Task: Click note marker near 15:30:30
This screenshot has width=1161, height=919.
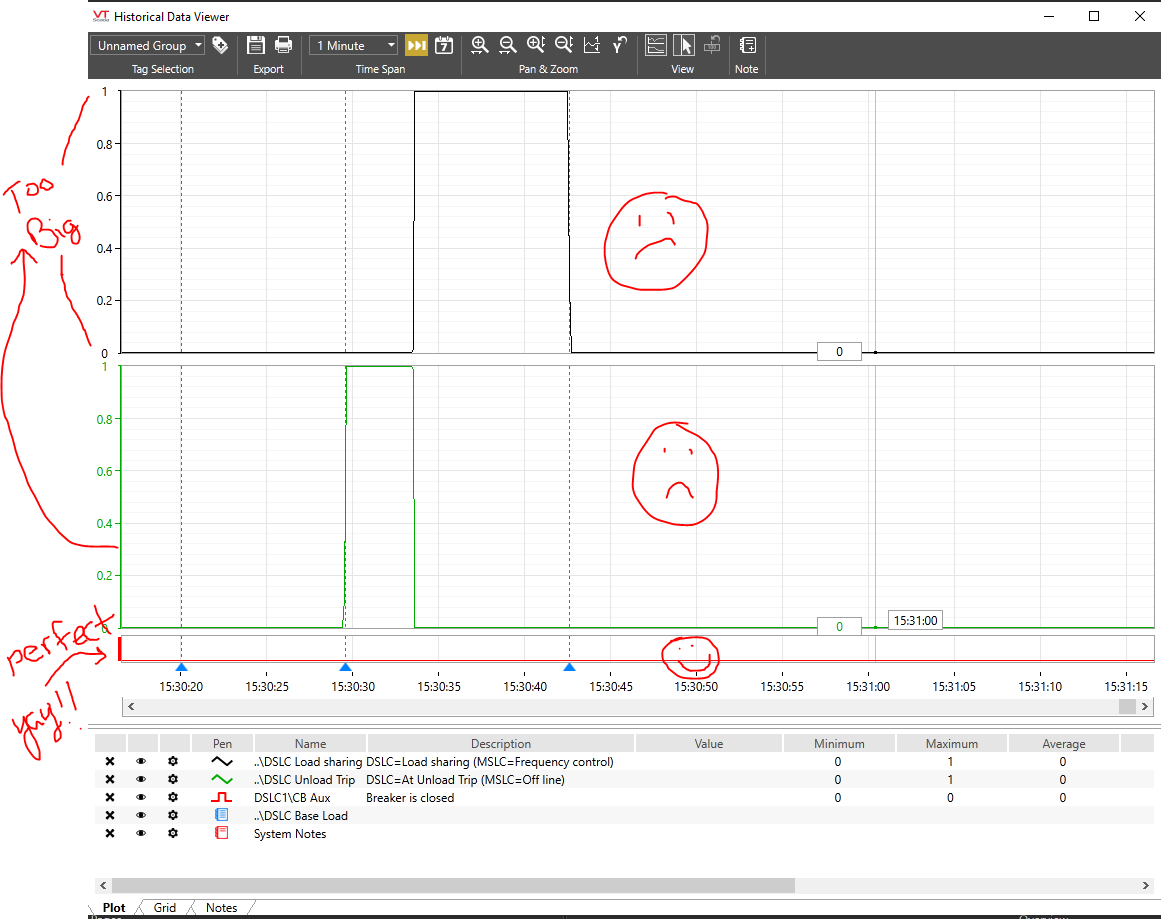Action: [345, 667]
